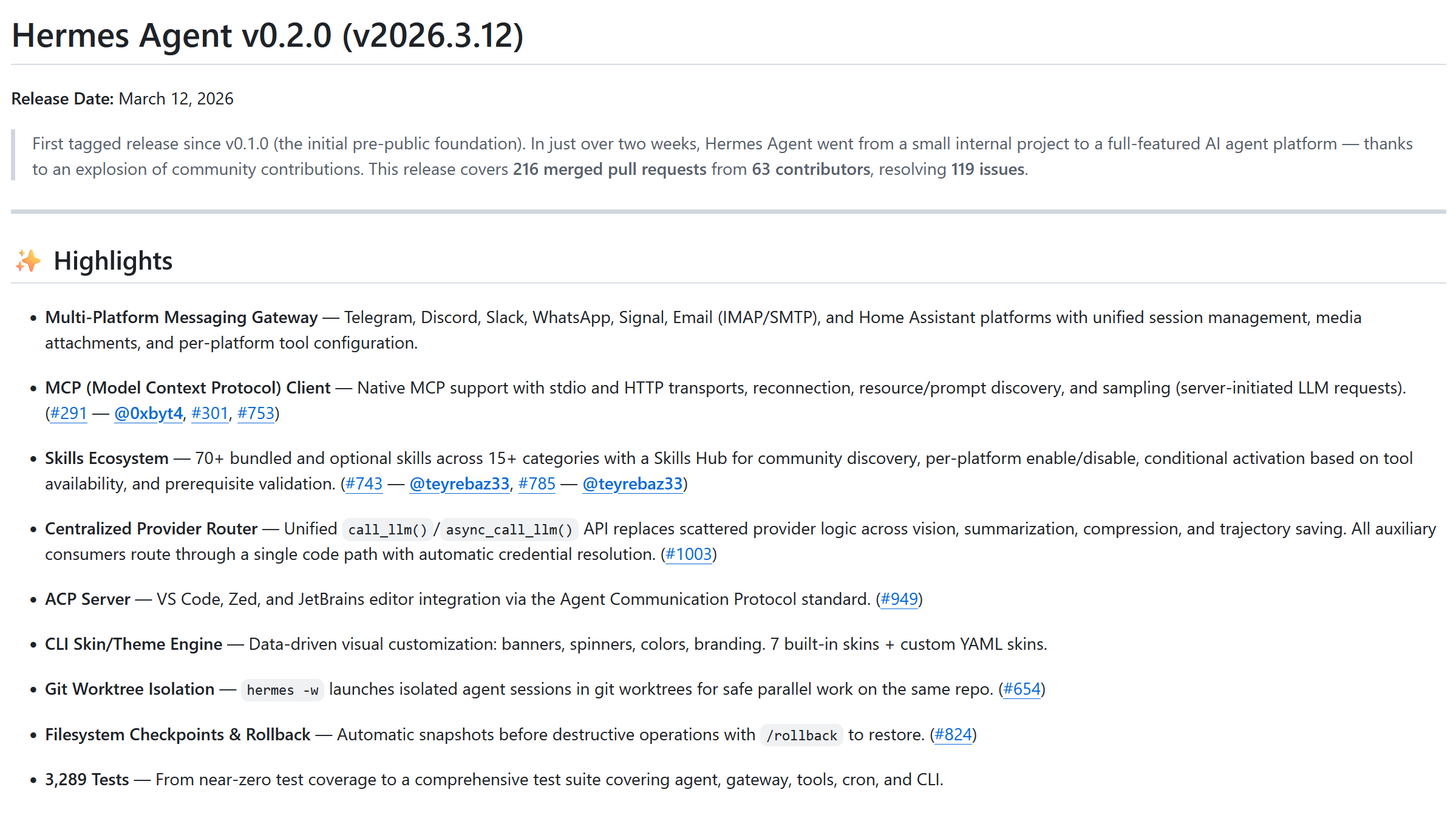Open Git Worktree Isolation link #654

(x=1022, y=689)
